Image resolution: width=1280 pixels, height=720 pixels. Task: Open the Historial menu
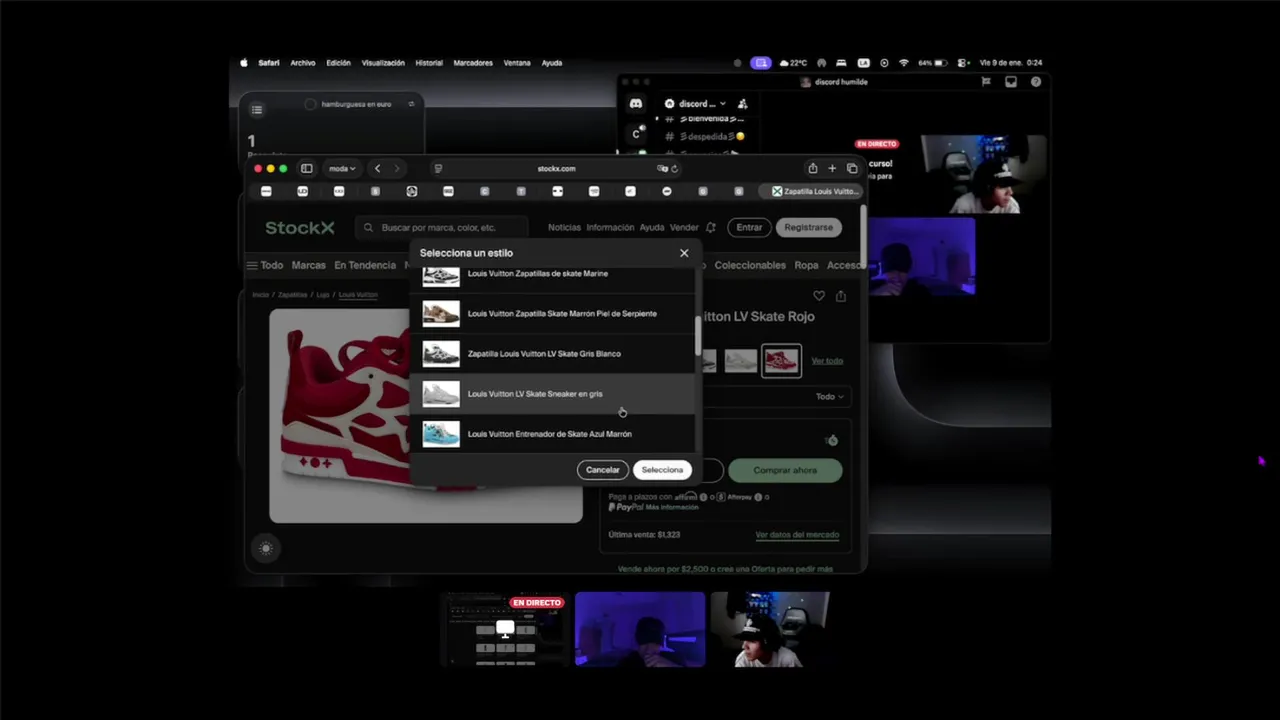(429, 63)
